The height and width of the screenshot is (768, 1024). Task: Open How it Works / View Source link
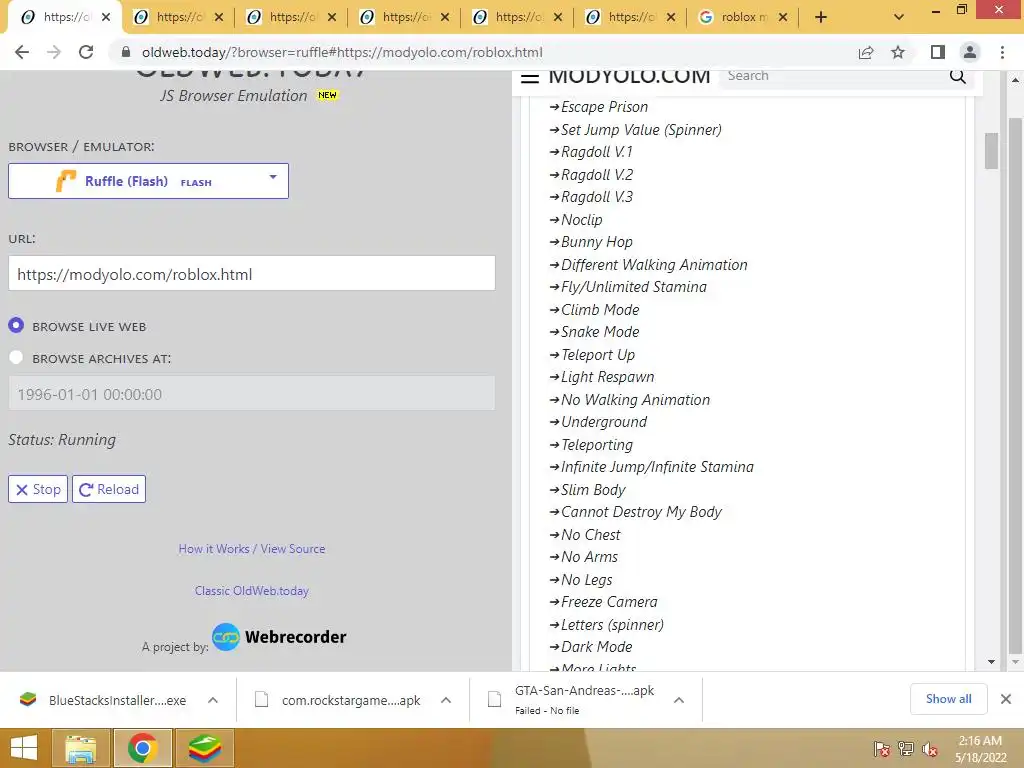(251, 549)
